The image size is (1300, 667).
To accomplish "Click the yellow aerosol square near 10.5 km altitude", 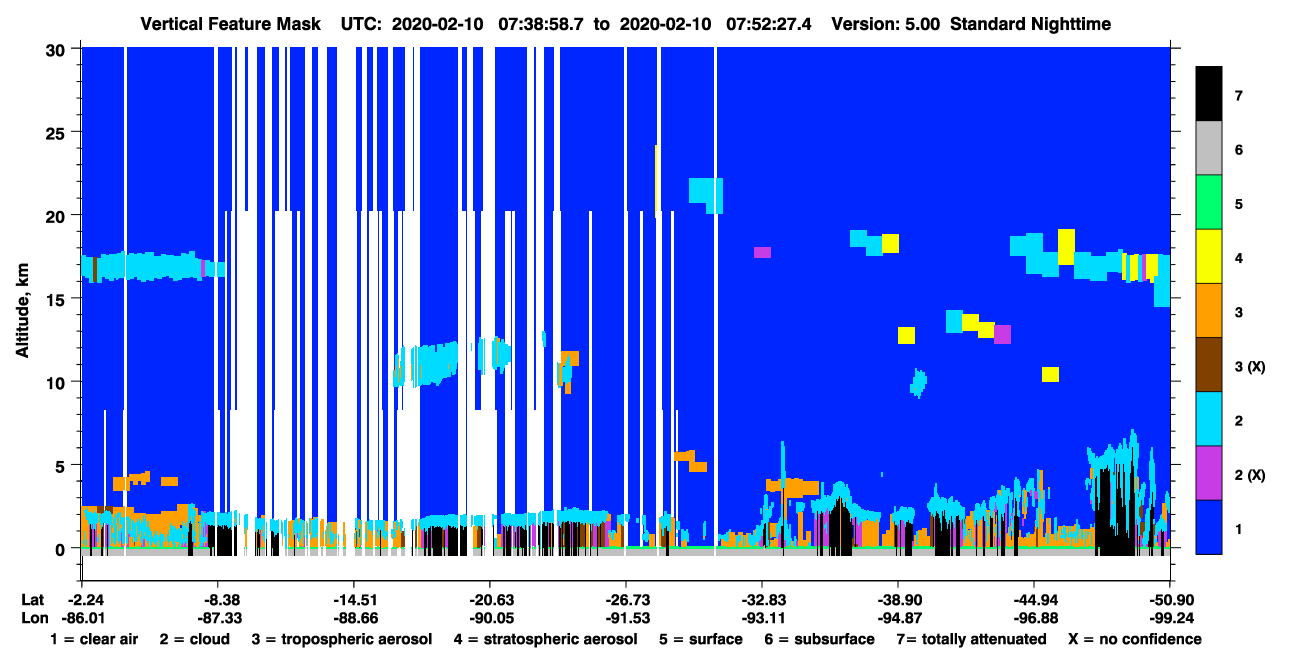I will [x=1050, y=374].
